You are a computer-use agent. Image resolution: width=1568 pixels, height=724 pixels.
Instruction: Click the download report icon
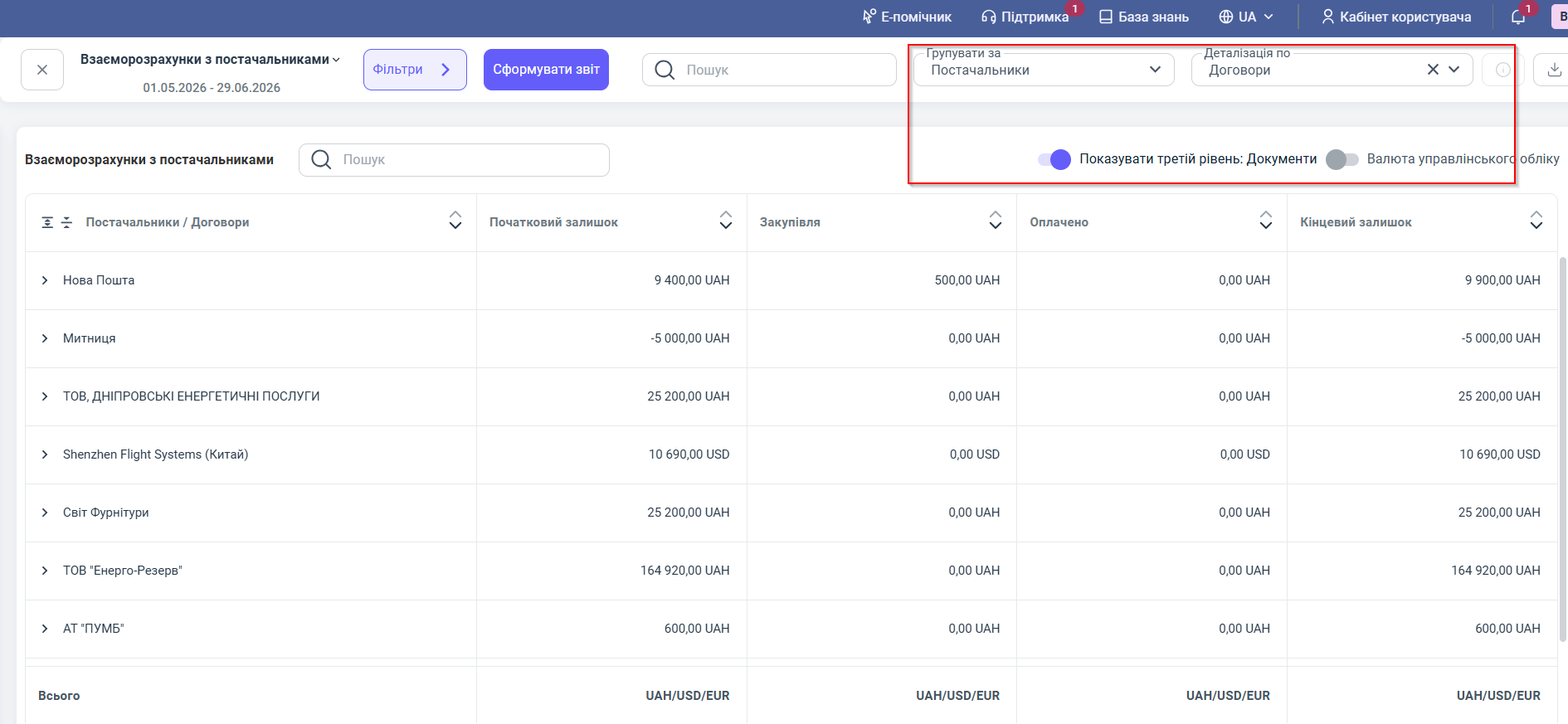coord(1554,70)
